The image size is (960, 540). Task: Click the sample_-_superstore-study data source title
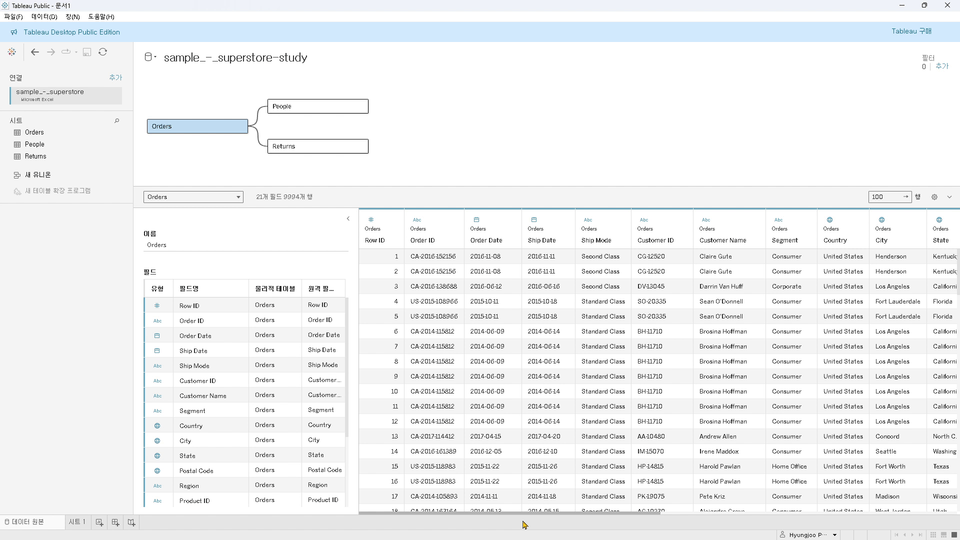(x=235, y=58)
